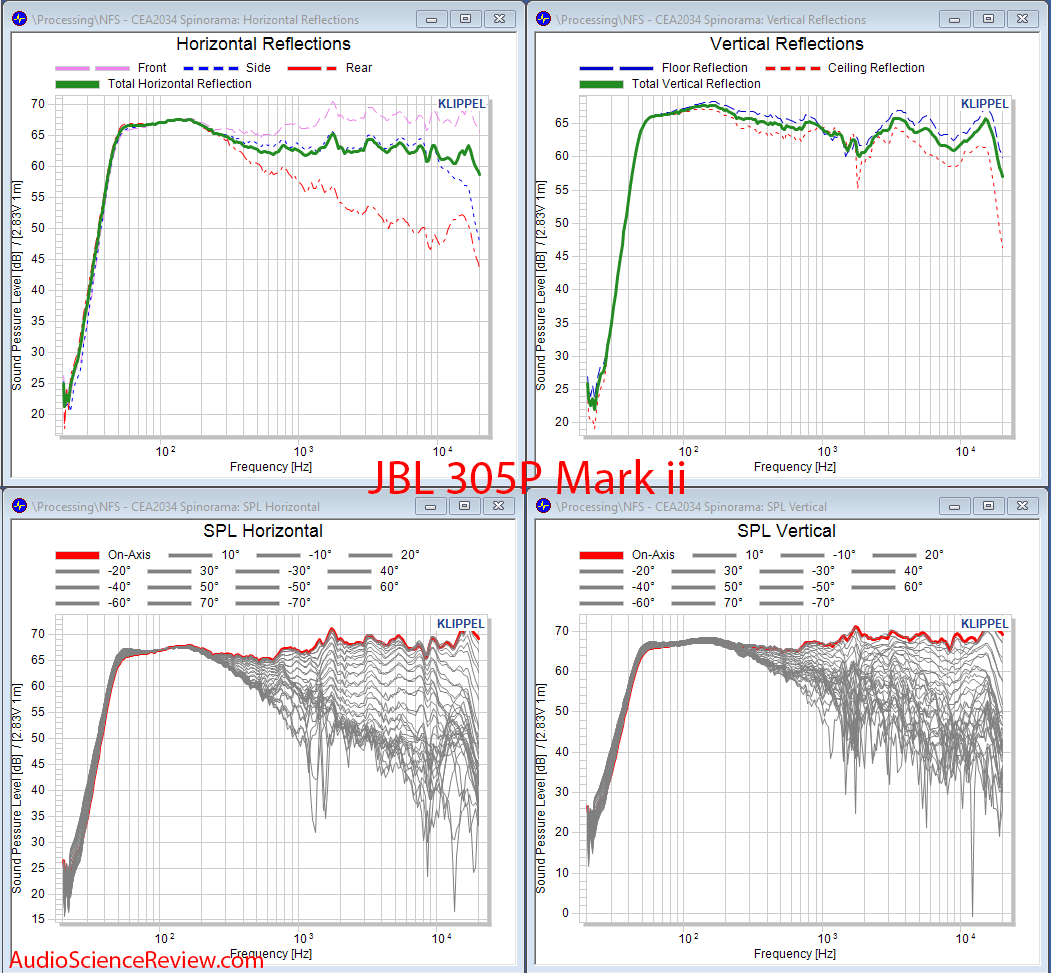Image resolution: width=1051 pixels, height=973 pixels.
Task: Click the 60° legend label in SPL Horizontal window
Action: 389,587
